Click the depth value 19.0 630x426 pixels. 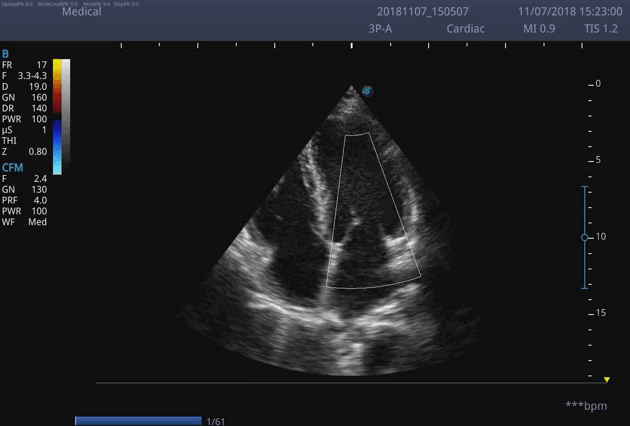coord(38,86)
